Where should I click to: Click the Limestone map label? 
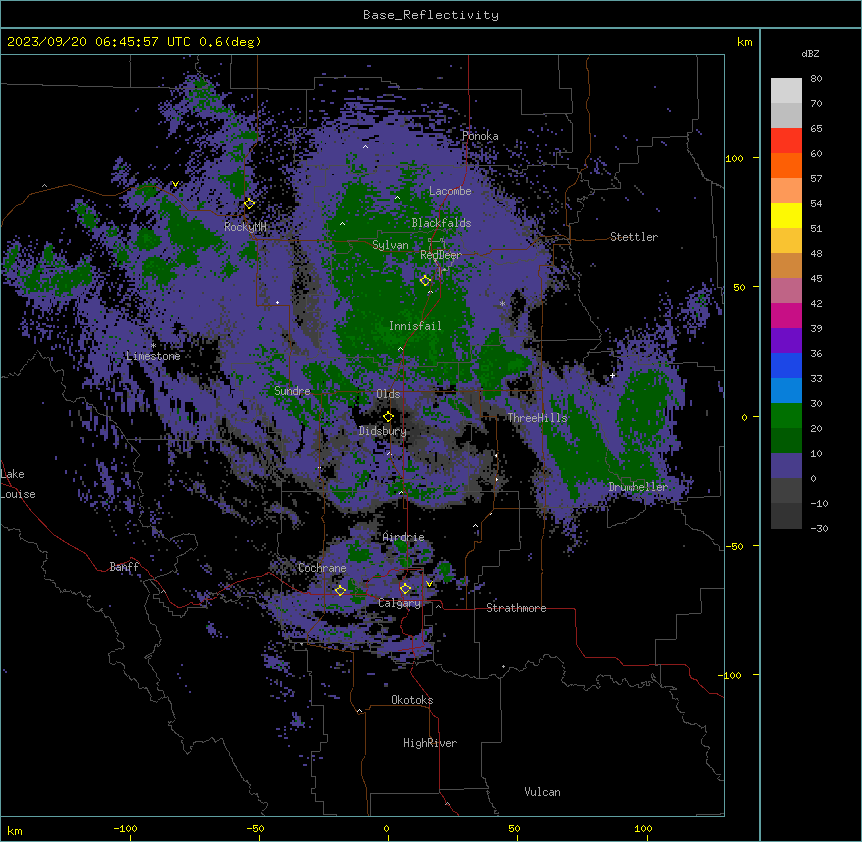click(153, 356)
